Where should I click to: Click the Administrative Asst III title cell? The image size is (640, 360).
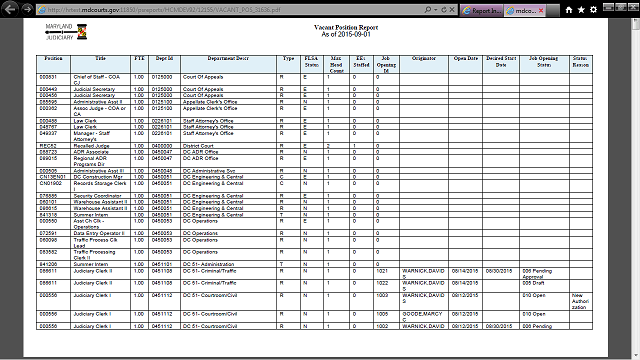pos(100,171)
